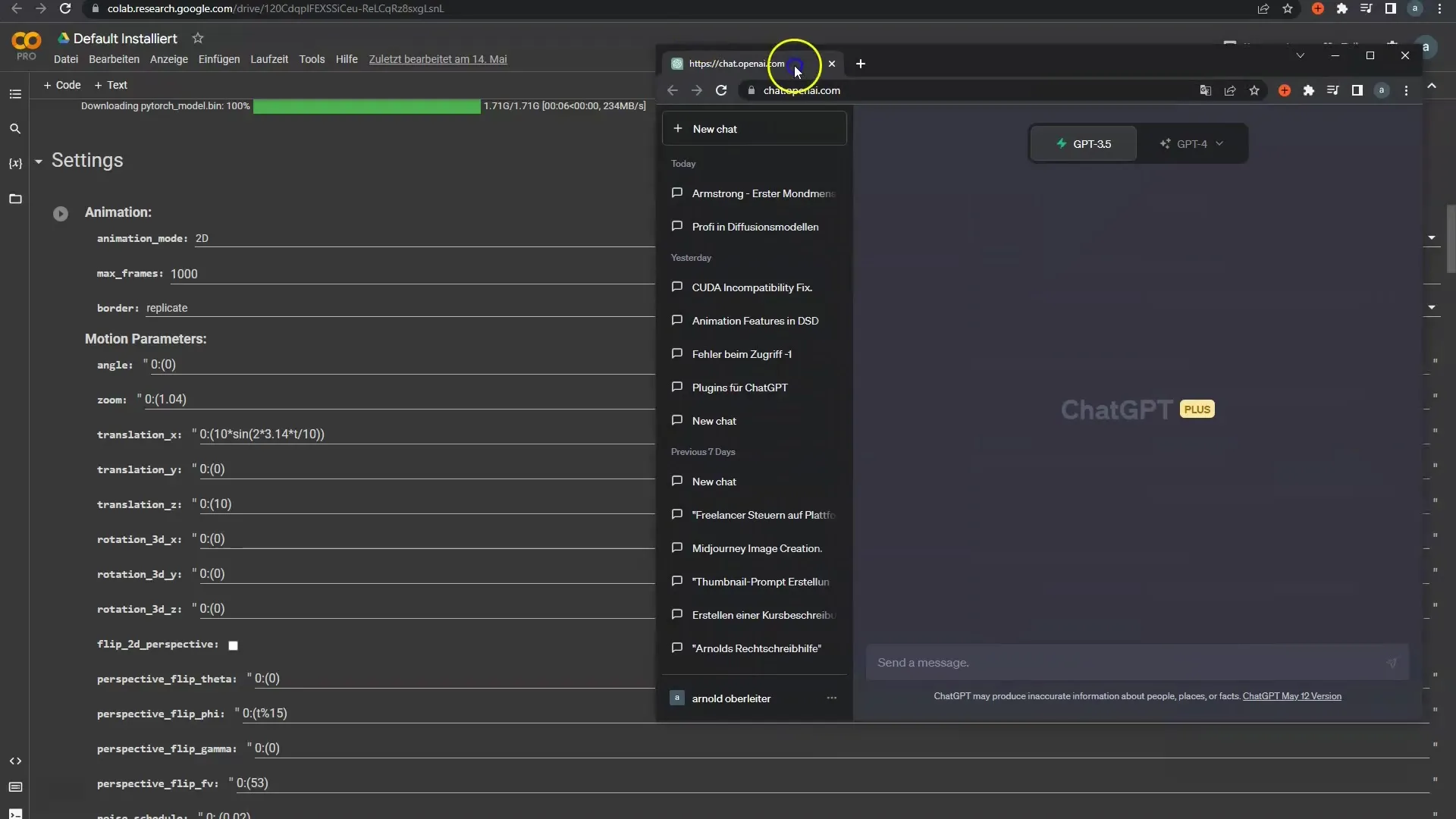Open the Armstrong - Erster Mondmensch chat
The height and width of the screenshot is (819, 1456).
pos(755,193)
